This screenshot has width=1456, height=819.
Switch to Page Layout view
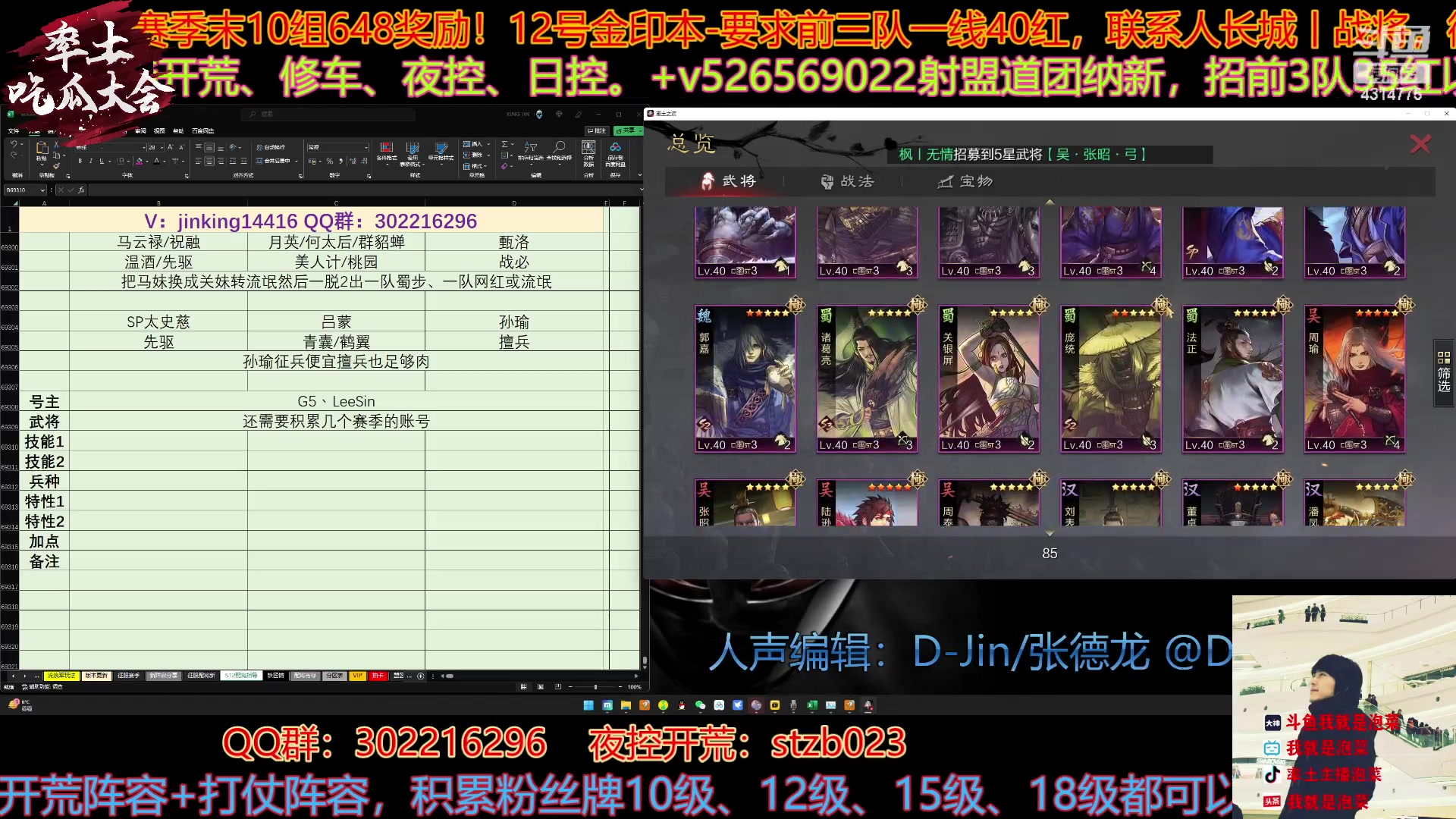point(541,687)
